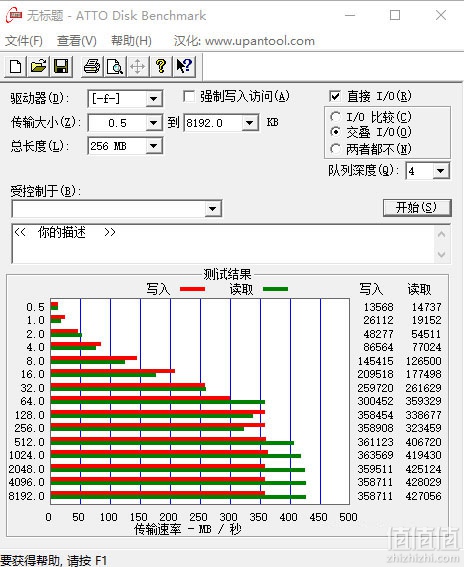
Task: Open the 文件(F) menu
Action: 24,40
